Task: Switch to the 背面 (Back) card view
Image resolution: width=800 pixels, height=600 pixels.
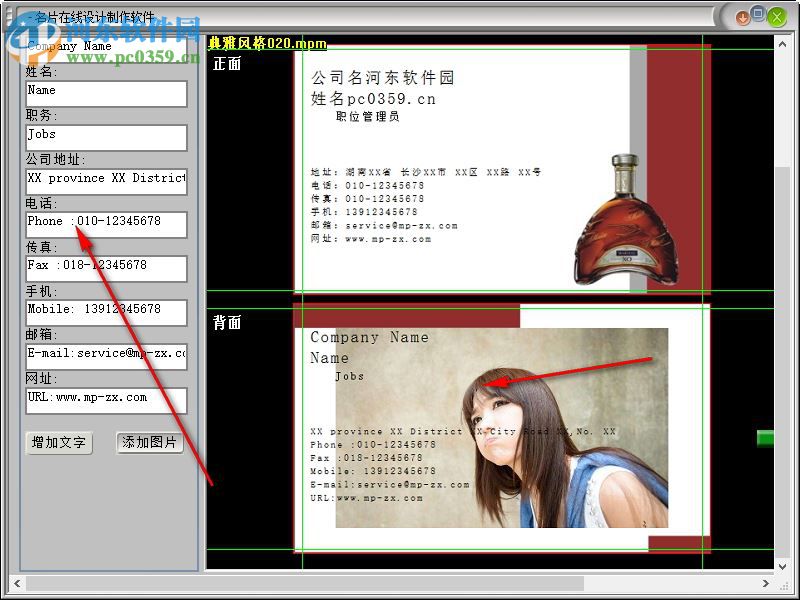Action: coord(228,323)
